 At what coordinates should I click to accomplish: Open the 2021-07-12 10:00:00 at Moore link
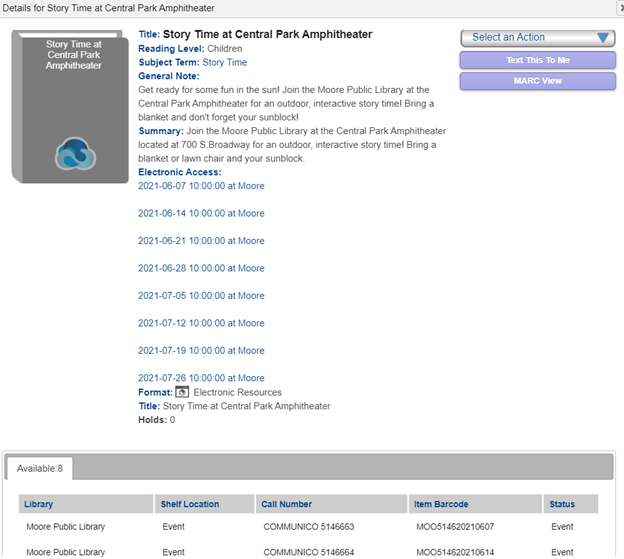[201, 323]
